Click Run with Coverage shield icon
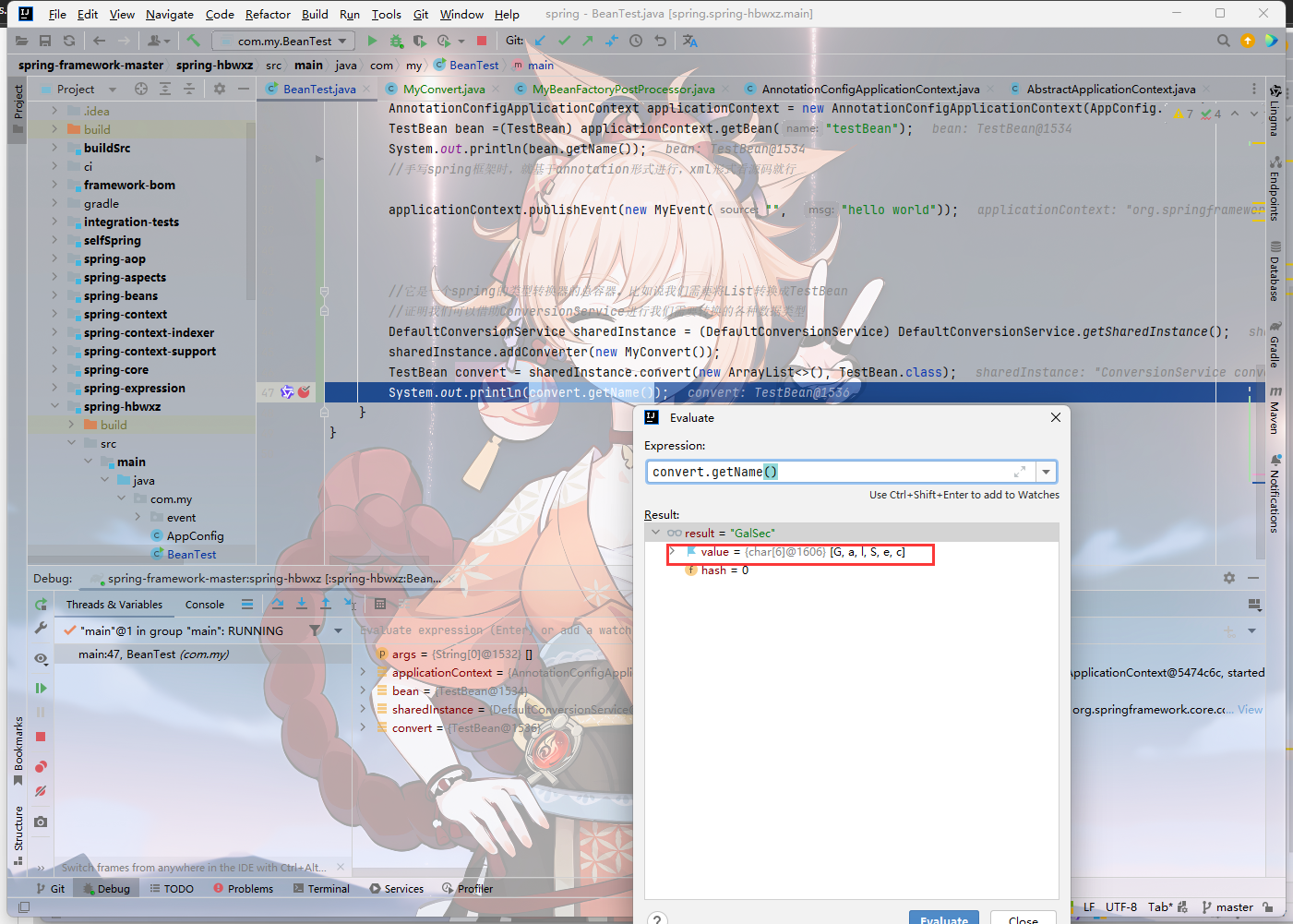The height and width of the screenshot is (924, 1293). 420,41
